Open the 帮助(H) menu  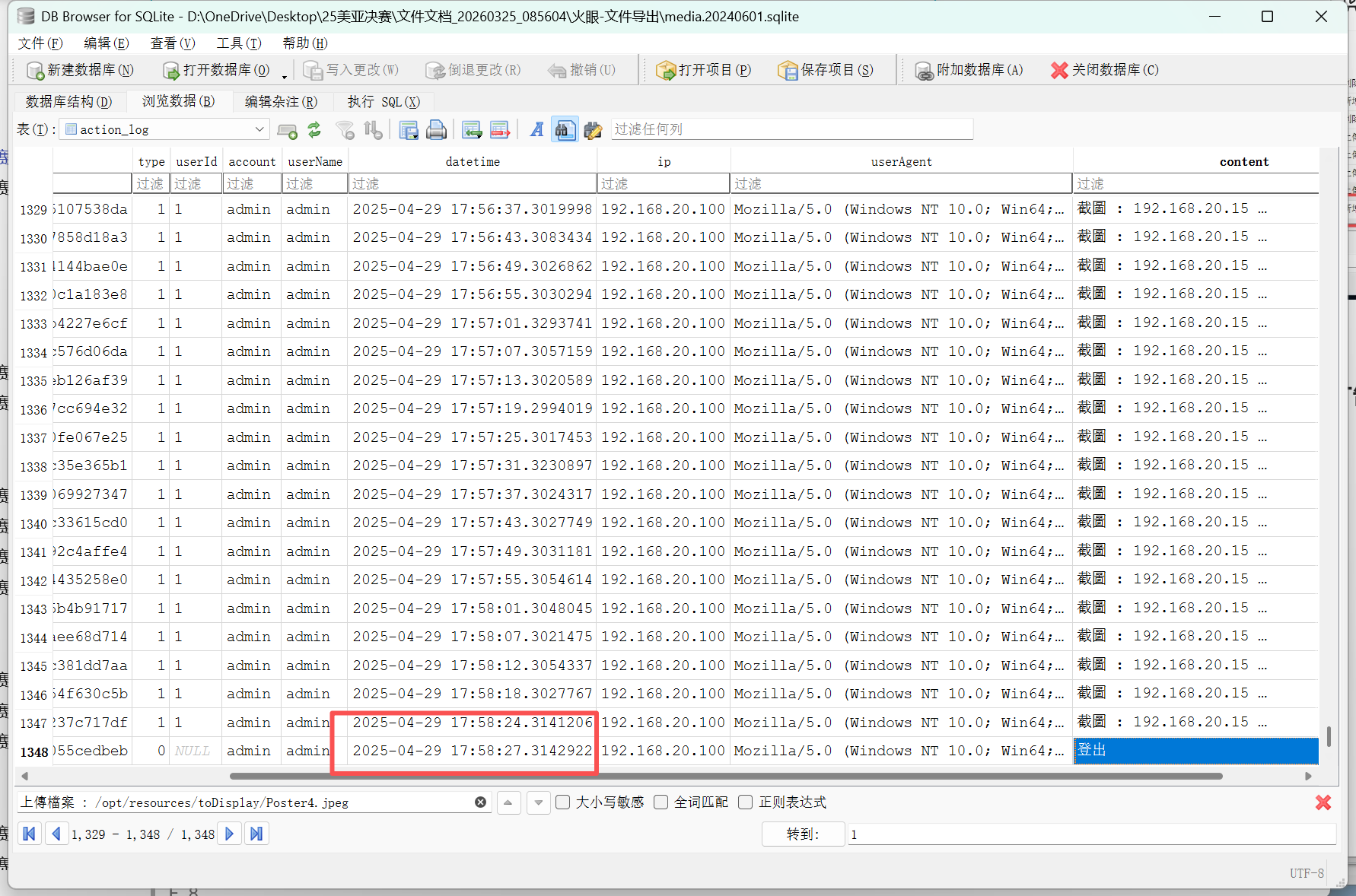click(x=305, y=43)
